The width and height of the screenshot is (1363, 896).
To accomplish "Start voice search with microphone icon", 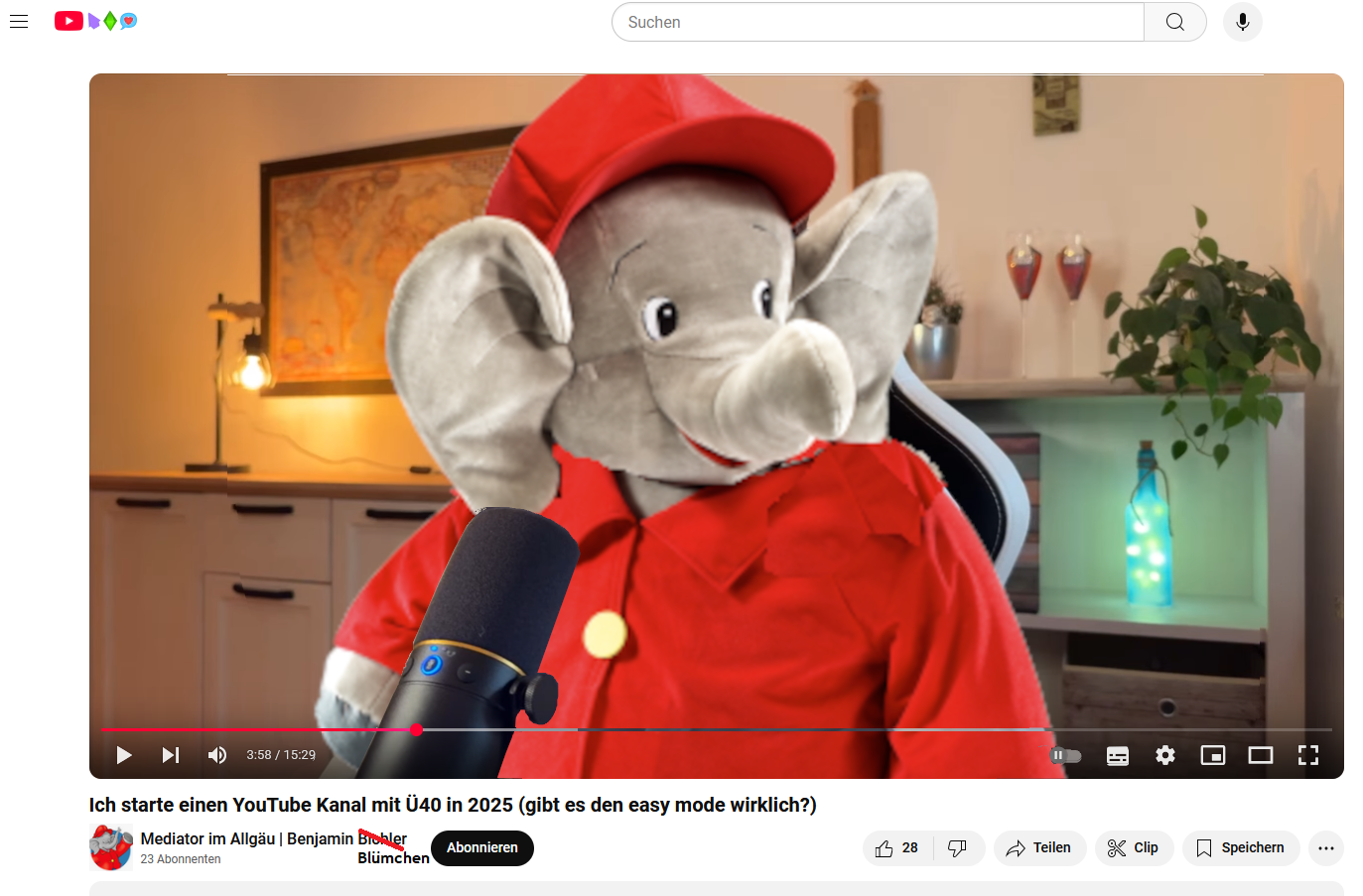I will click(x=1242, y=22).
